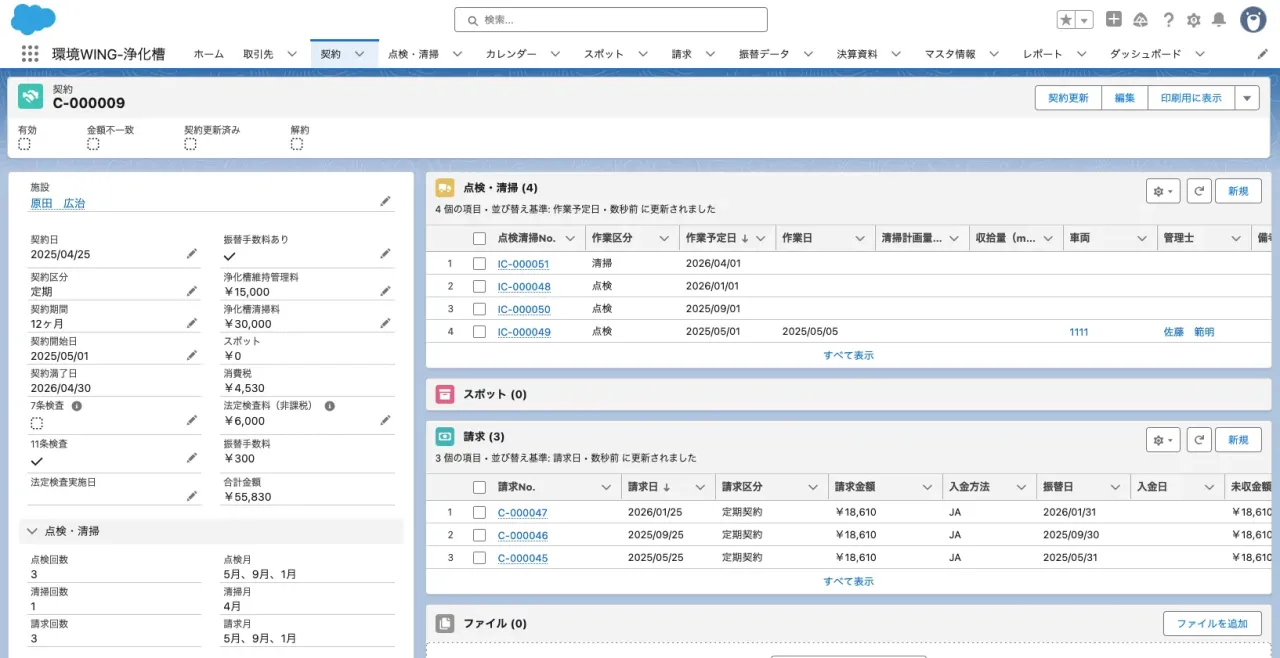The image size is (1280, 658).
Task: Open the 契約 tab dropdown chevron
Action: [x=360, y=54]
